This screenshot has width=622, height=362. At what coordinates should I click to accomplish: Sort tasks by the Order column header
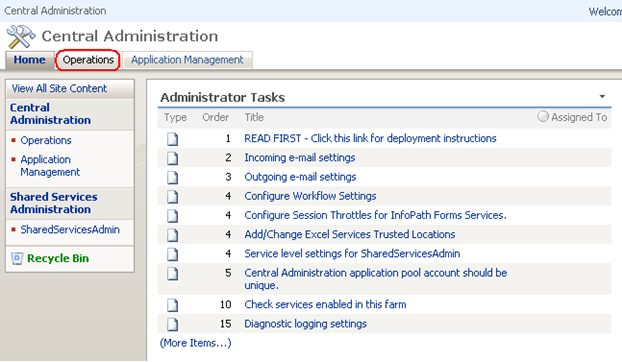(215, 117)
